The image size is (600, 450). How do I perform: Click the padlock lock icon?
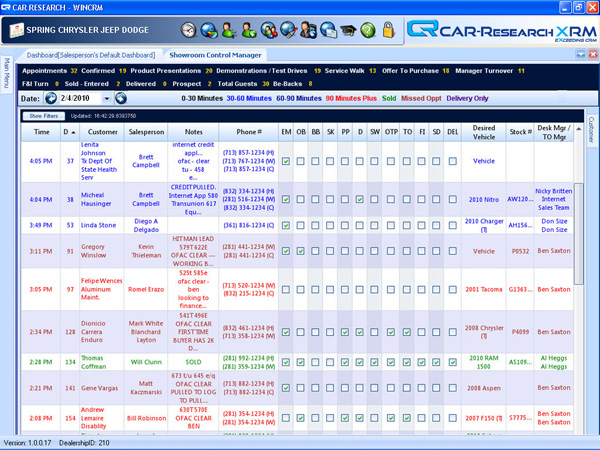pyautogui.click(x=388, y=30)
